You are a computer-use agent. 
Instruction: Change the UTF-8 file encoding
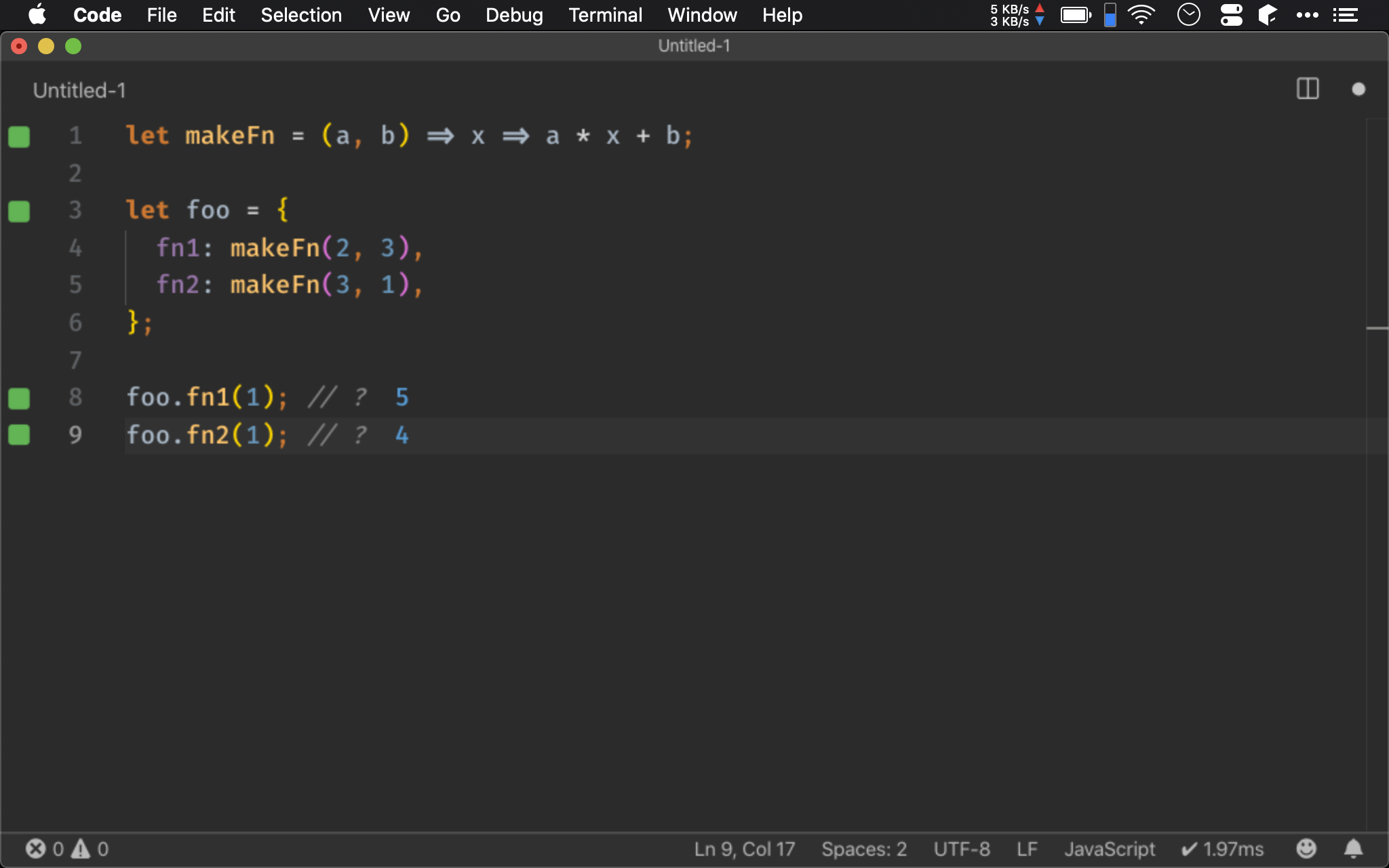click(x=961, y=848)
